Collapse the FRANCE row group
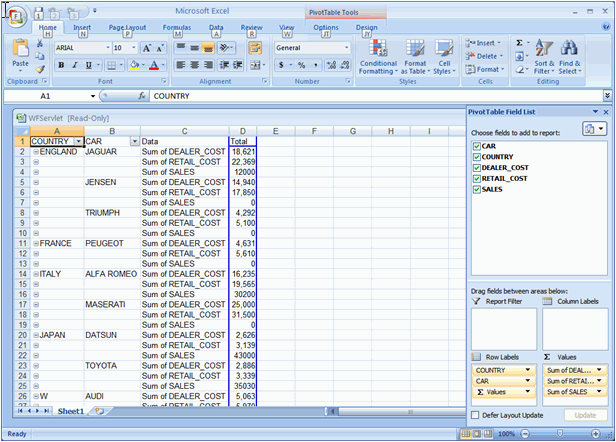The width and height of the screenshot is (616, 442). pos(36,244)
